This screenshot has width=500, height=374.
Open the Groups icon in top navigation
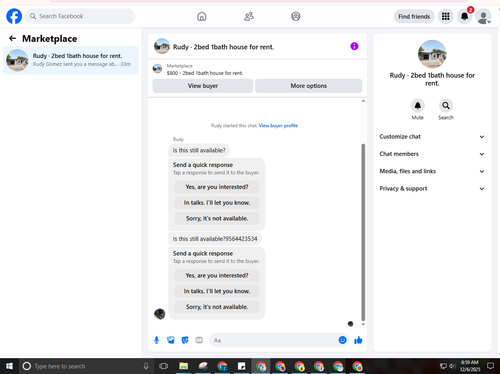[296, 16]
